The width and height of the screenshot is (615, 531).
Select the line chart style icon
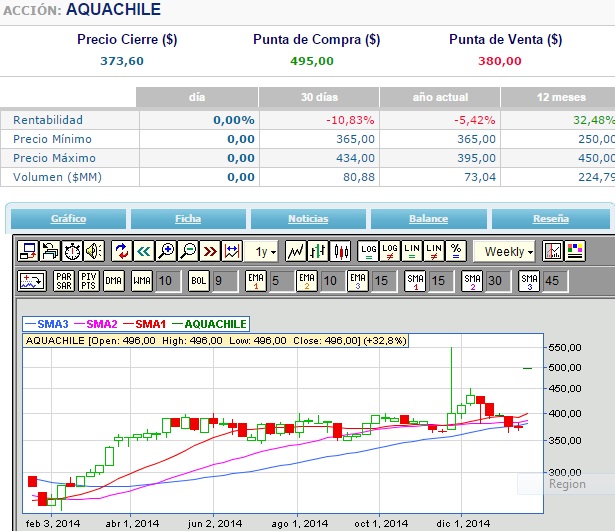point(296,251)
